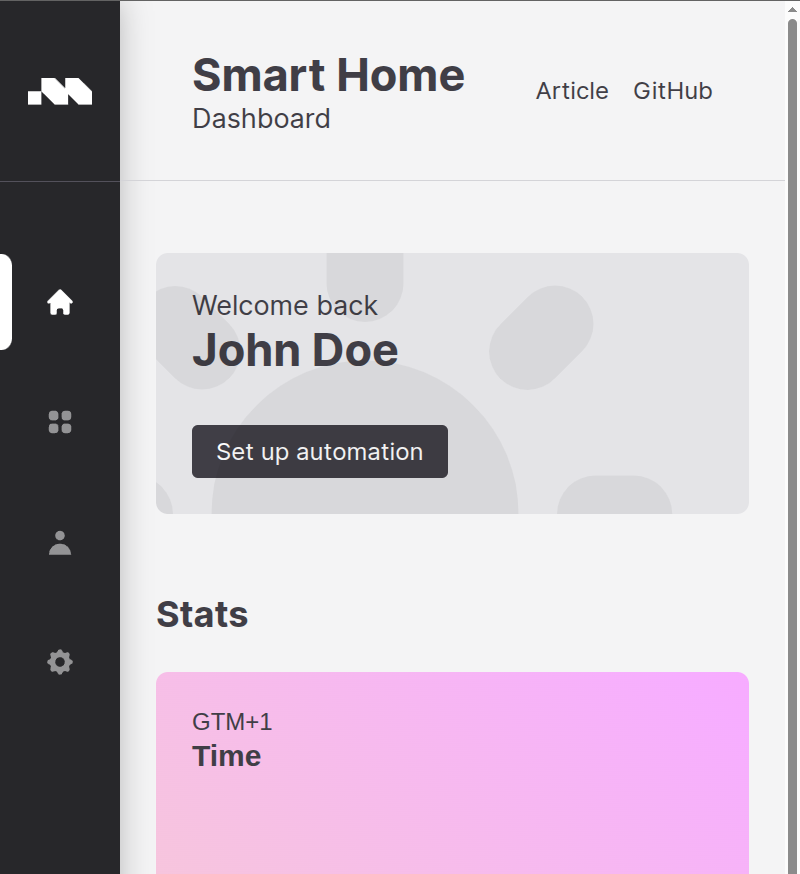
Task: Open the user profile icon in sidebar
Action: tap(60, 542)
